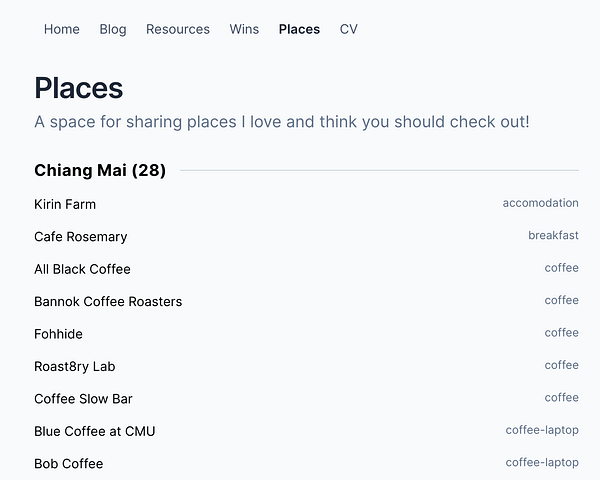
Task: Click the Fohhide place link
Action: pos(58,334)
